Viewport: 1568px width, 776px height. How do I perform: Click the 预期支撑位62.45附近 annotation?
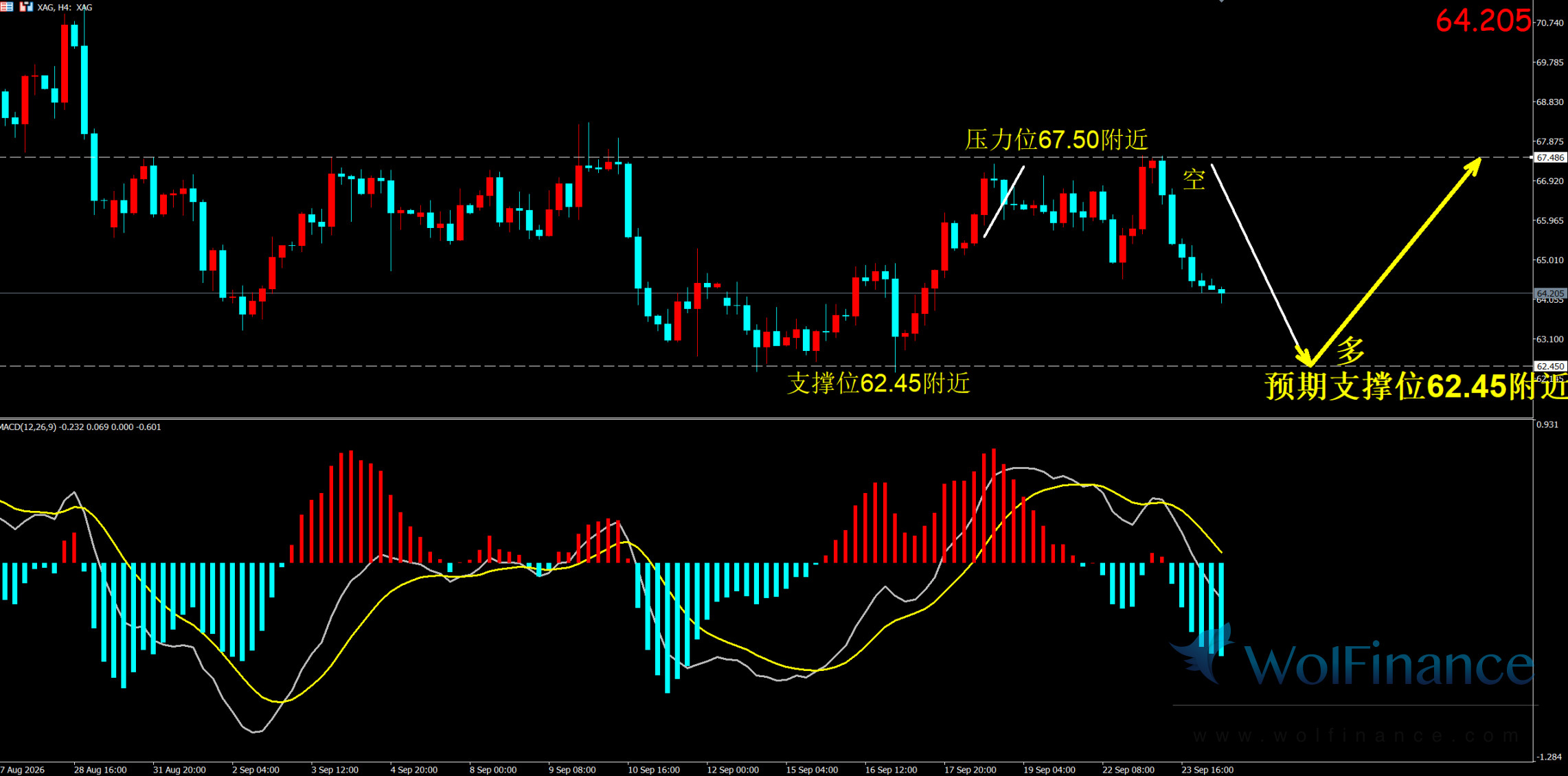pyautogui.click(x=1416, y=386)
